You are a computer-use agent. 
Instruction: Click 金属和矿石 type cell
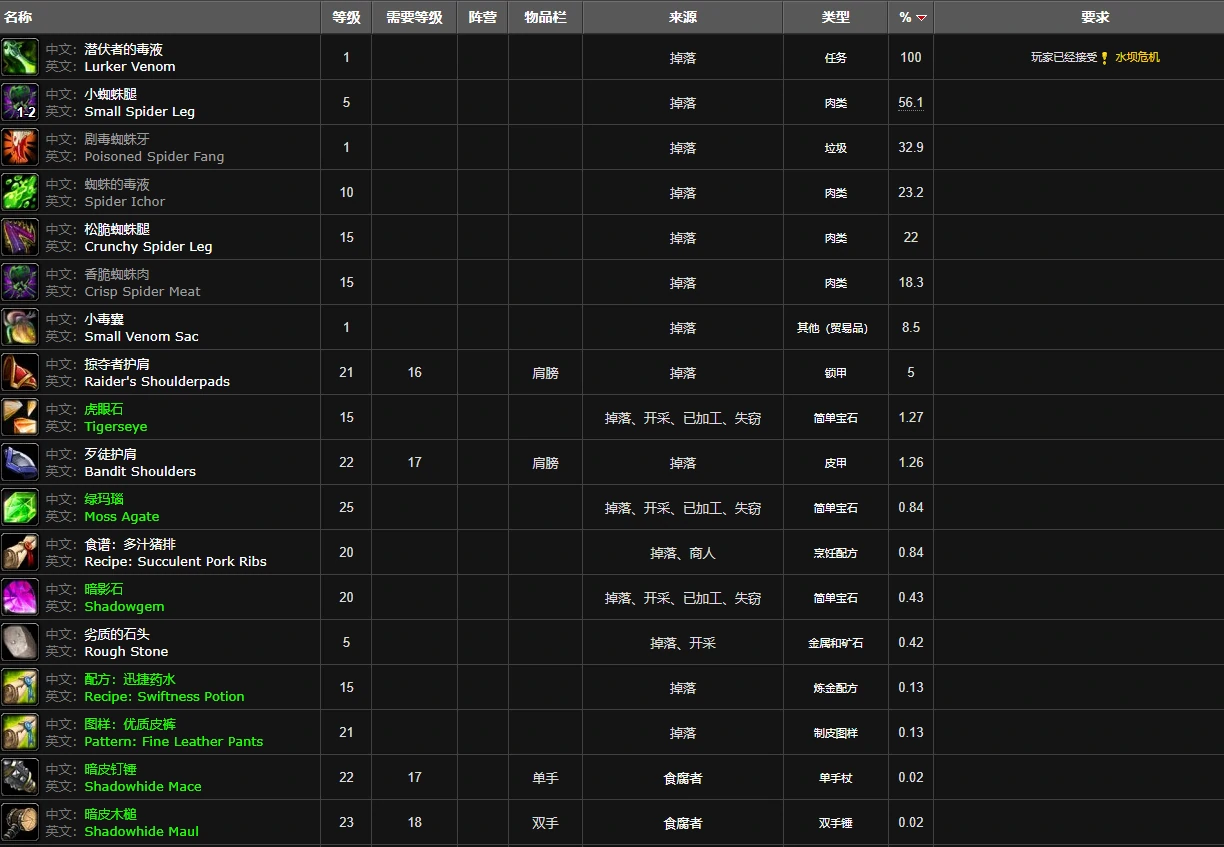(x=835, y=643)
